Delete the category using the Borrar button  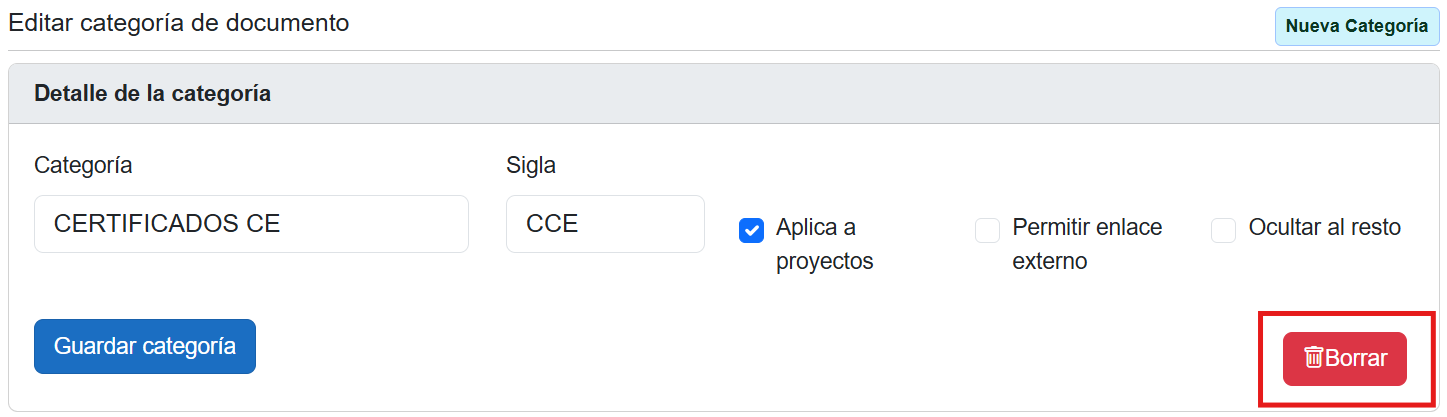click(1344, 358)
